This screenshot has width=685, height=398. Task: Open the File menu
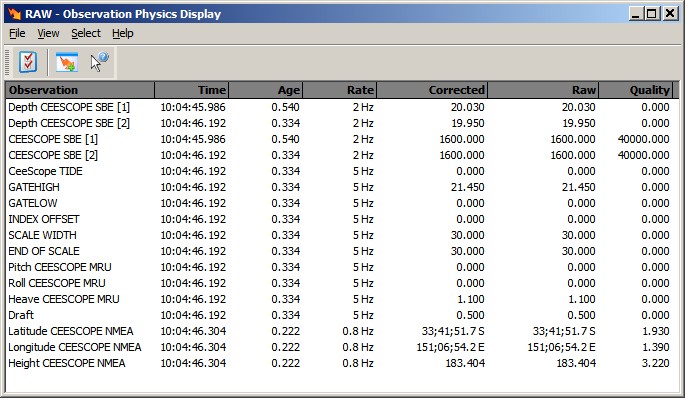click(17, 33)
